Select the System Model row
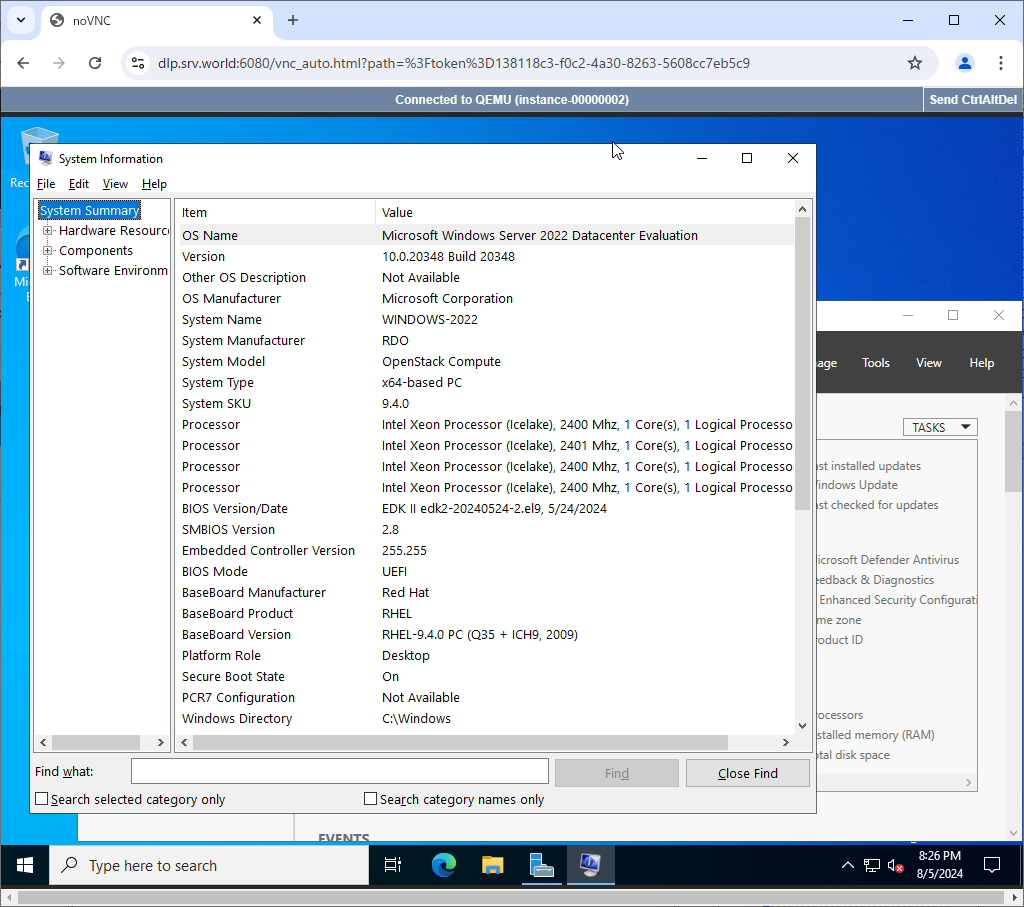Screen dimensions: 1024x907 click(x=487, y=361)
